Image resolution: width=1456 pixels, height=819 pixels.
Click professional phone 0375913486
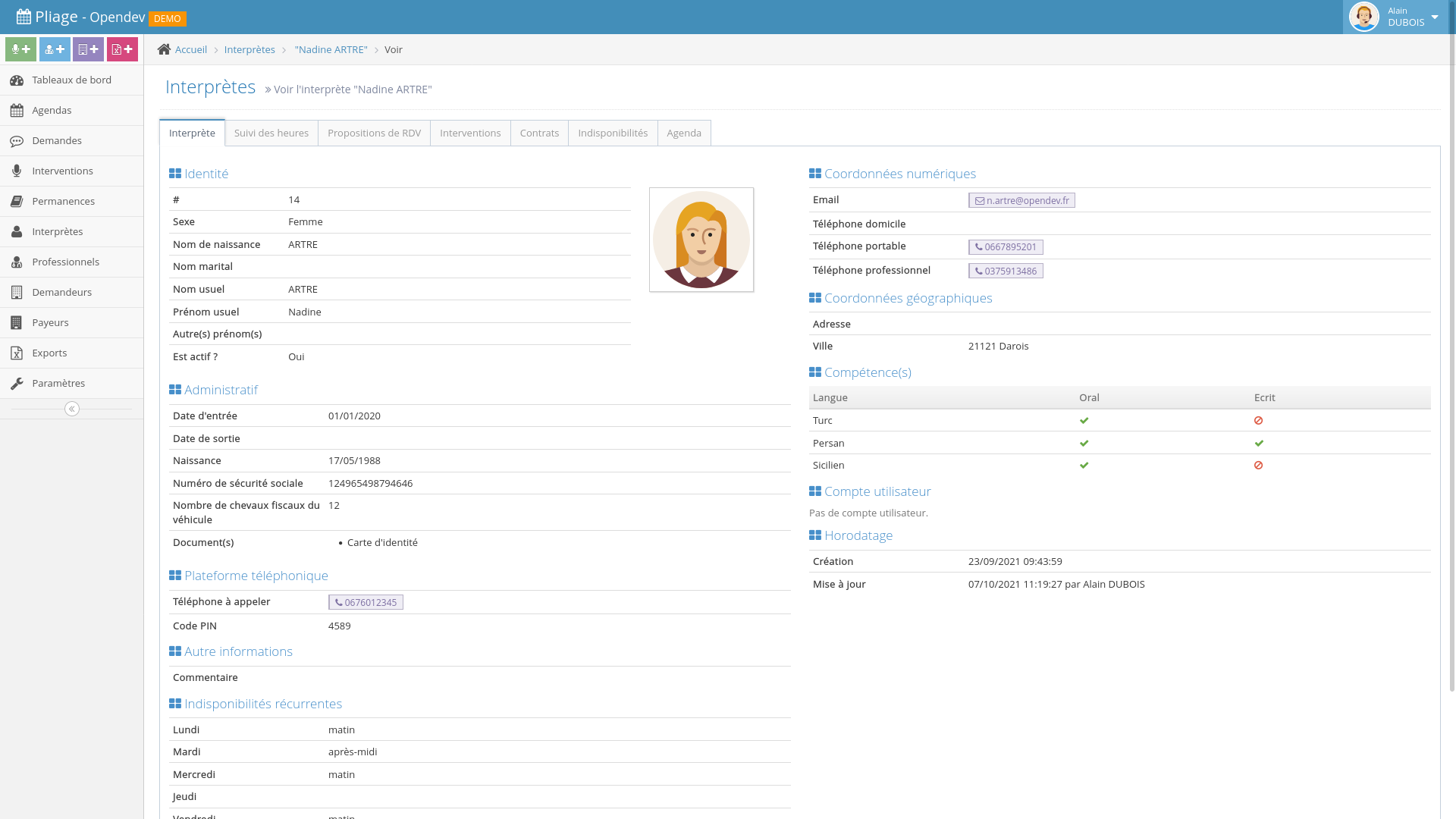coord(1006,271)
